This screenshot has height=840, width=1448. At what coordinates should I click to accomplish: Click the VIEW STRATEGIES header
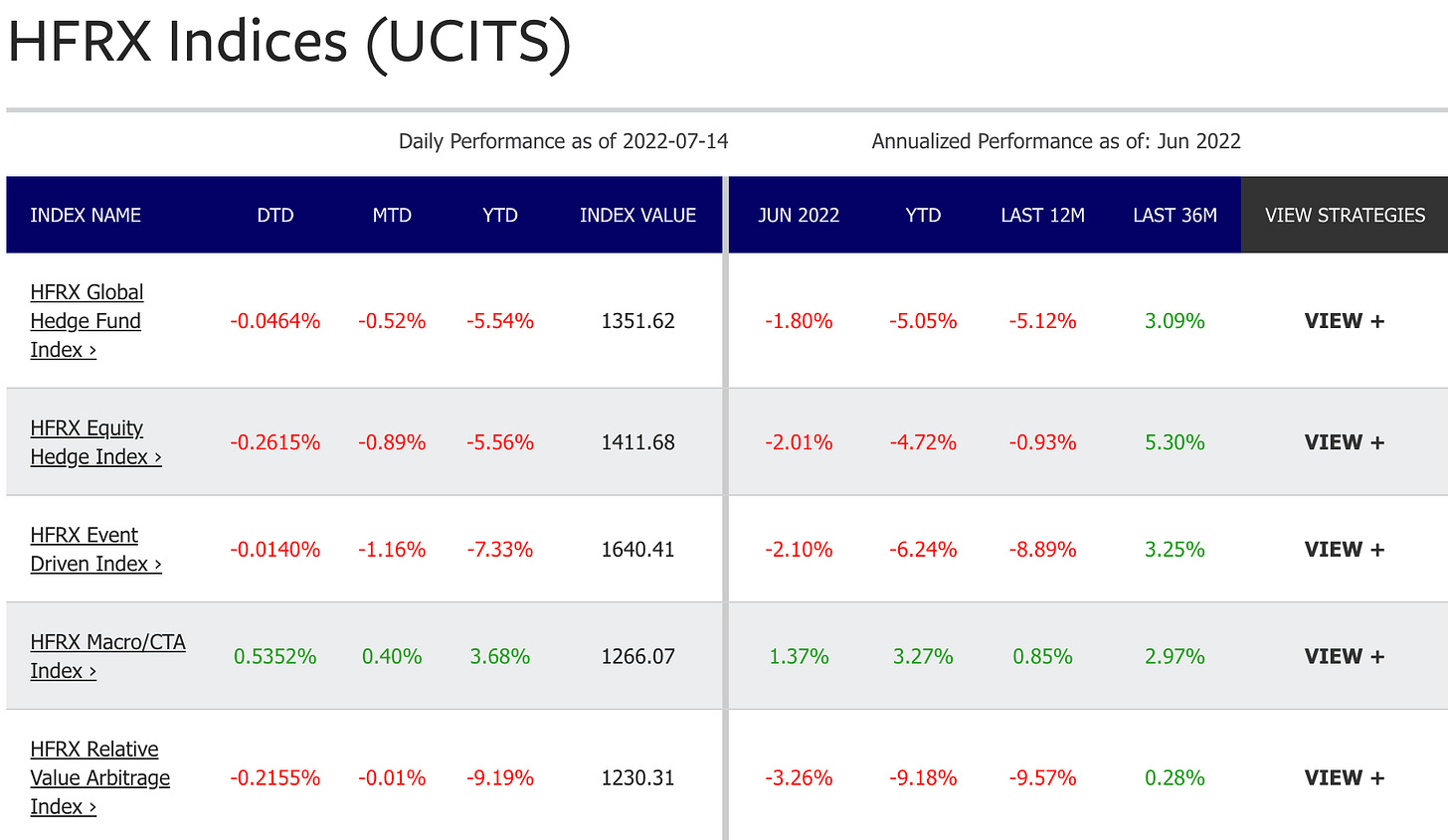click(x=1345, y=215)
